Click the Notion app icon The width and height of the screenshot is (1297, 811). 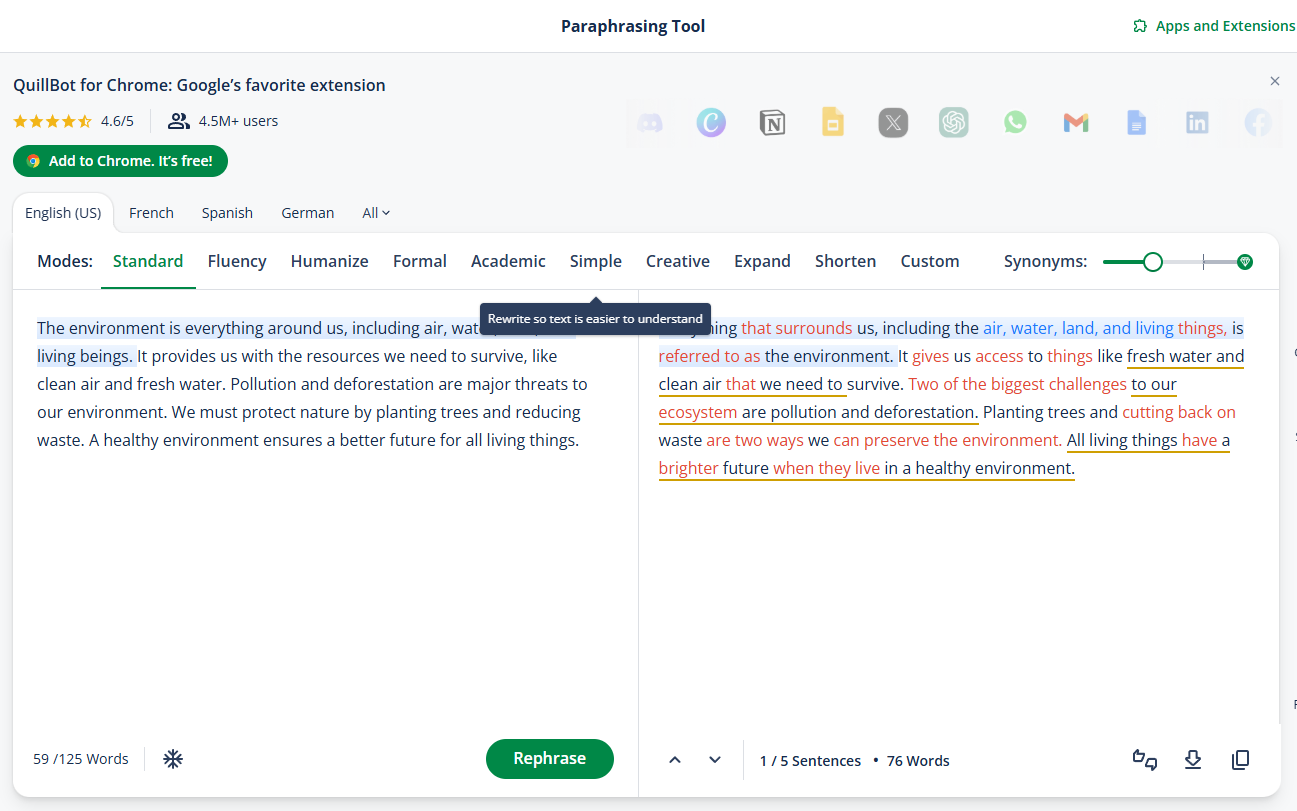point(772,123)
